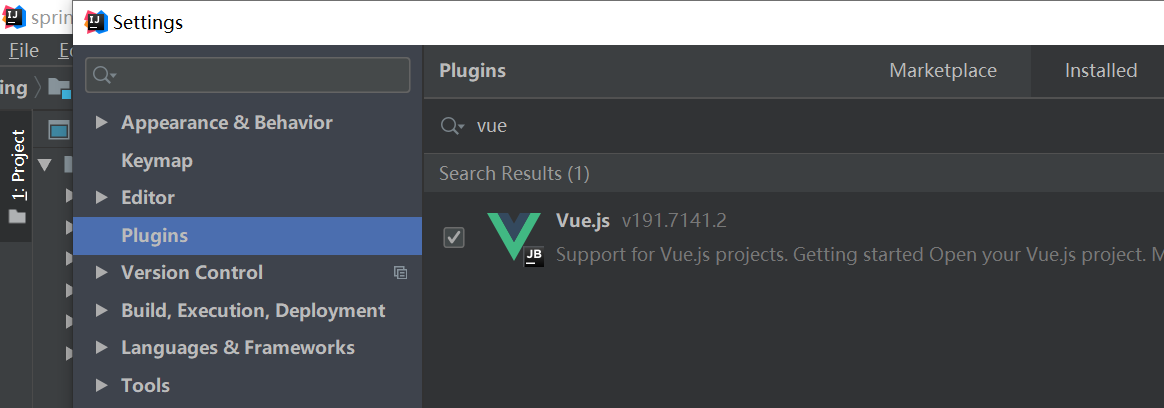
Task: Expand the Languages & Frameworks node
Action: tap(101, 347)
